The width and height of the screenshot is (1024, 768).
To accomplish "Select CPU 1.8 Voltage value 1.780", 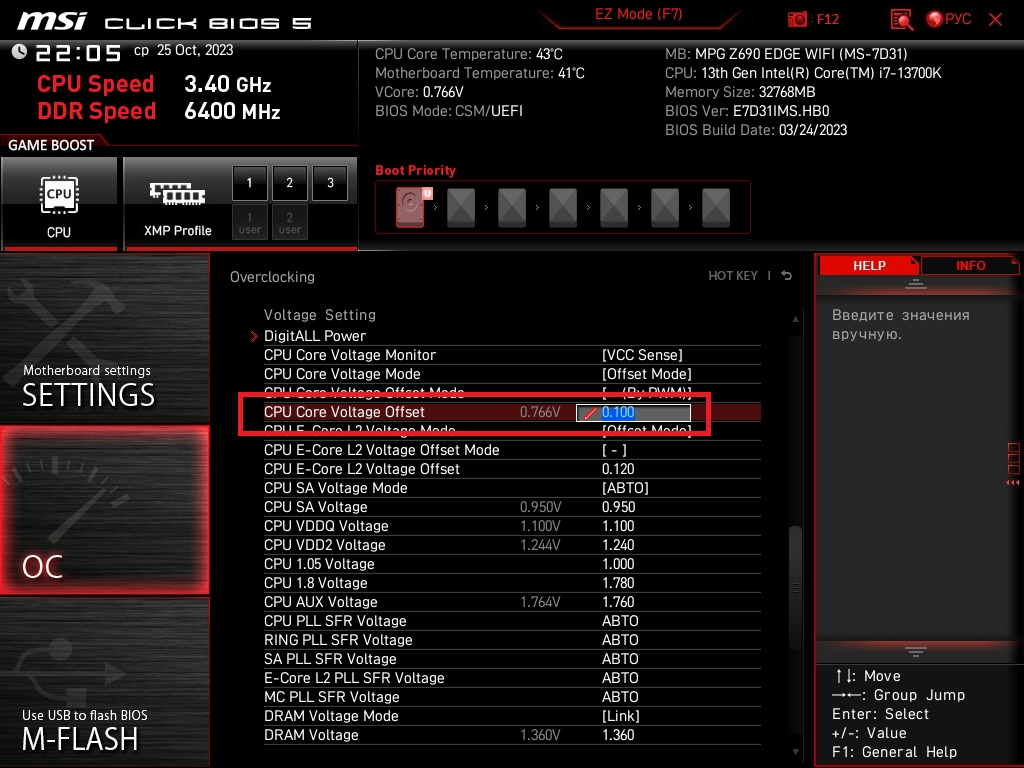I will coord(618,583).
